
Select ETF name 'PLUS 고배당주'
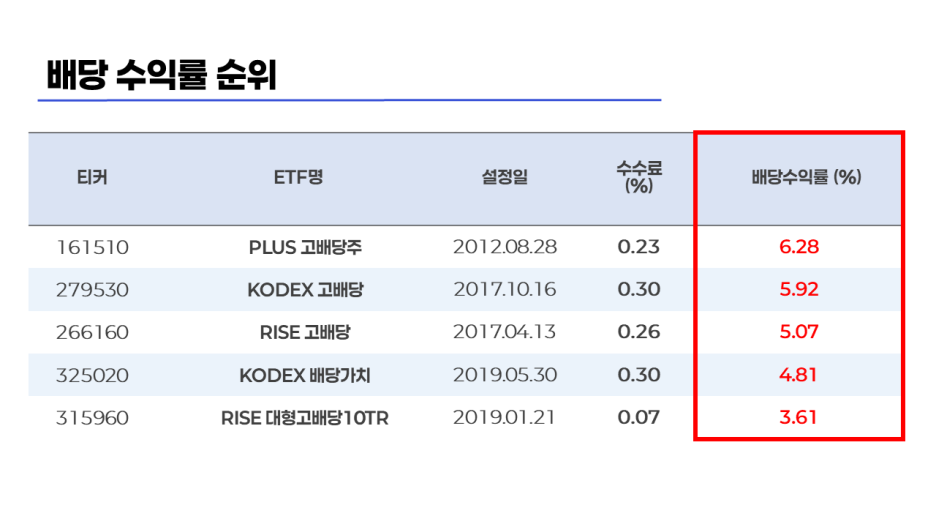click(305, 247)
